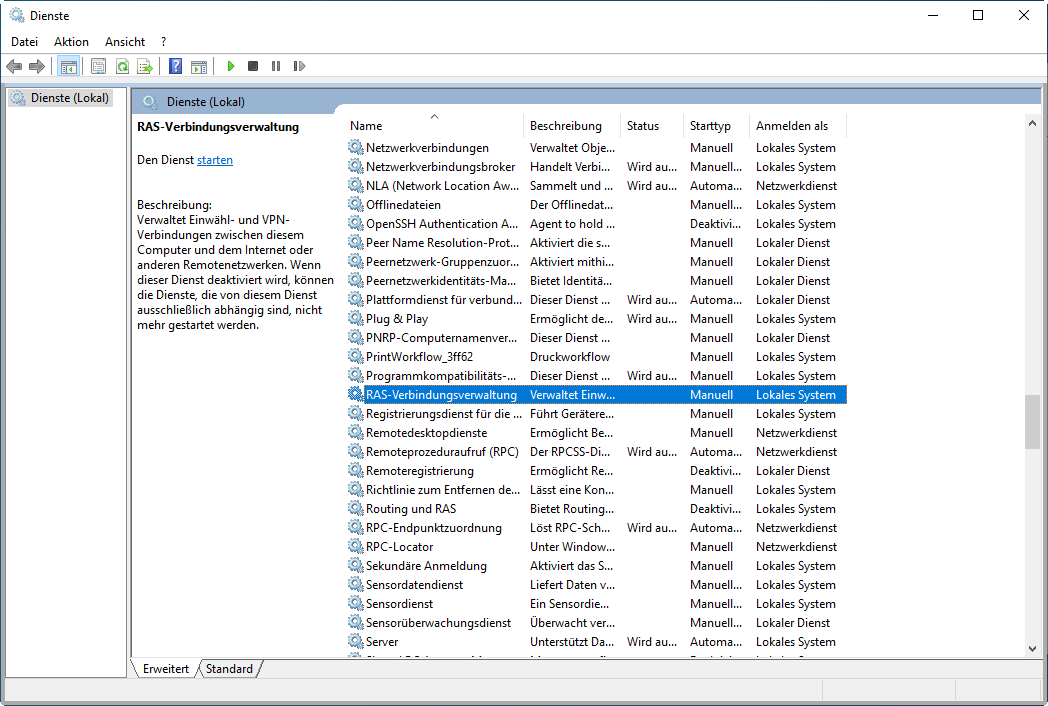Click the Dienste gear icon in title bar
This screenshot has height=706, width=1048.
(x=17, y=15)
